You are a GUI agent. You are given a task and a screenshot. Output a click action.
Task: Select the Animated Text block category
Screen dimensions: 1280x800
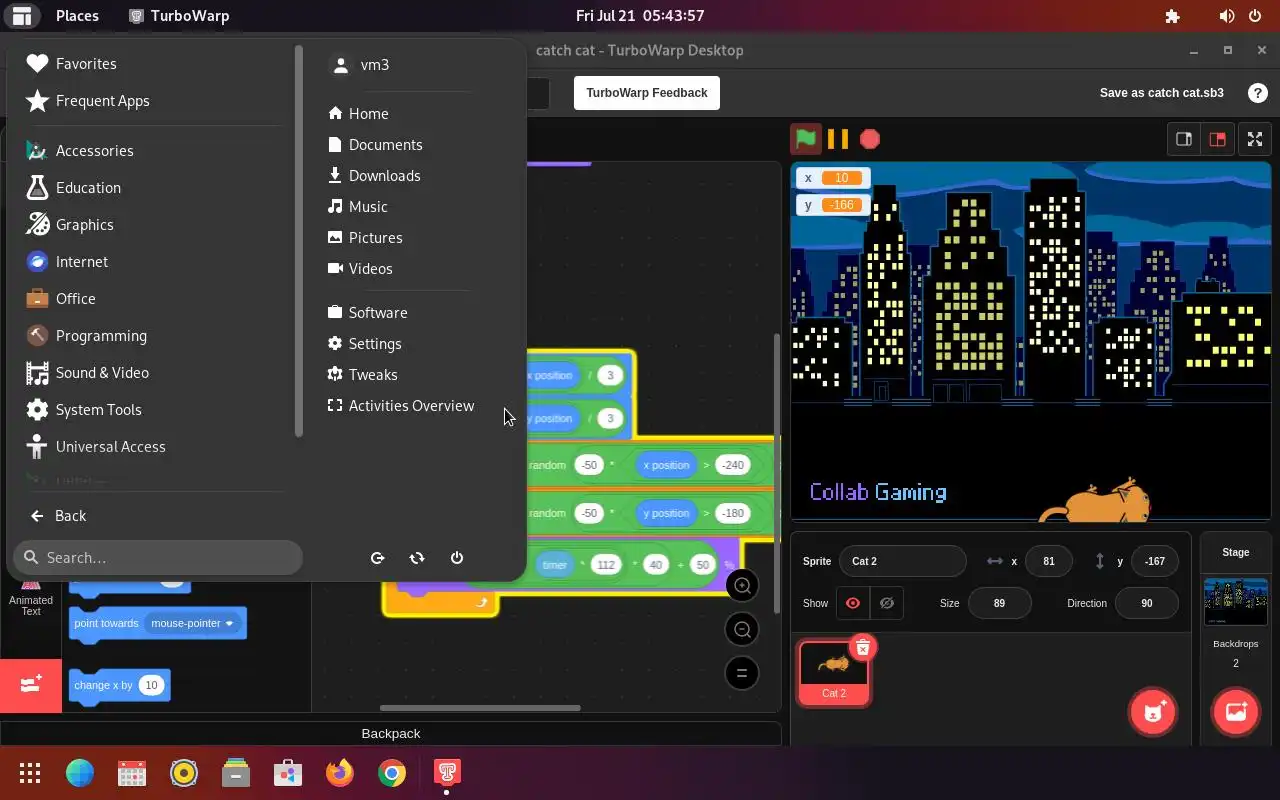pyautogui.click(x=31, y=597)
